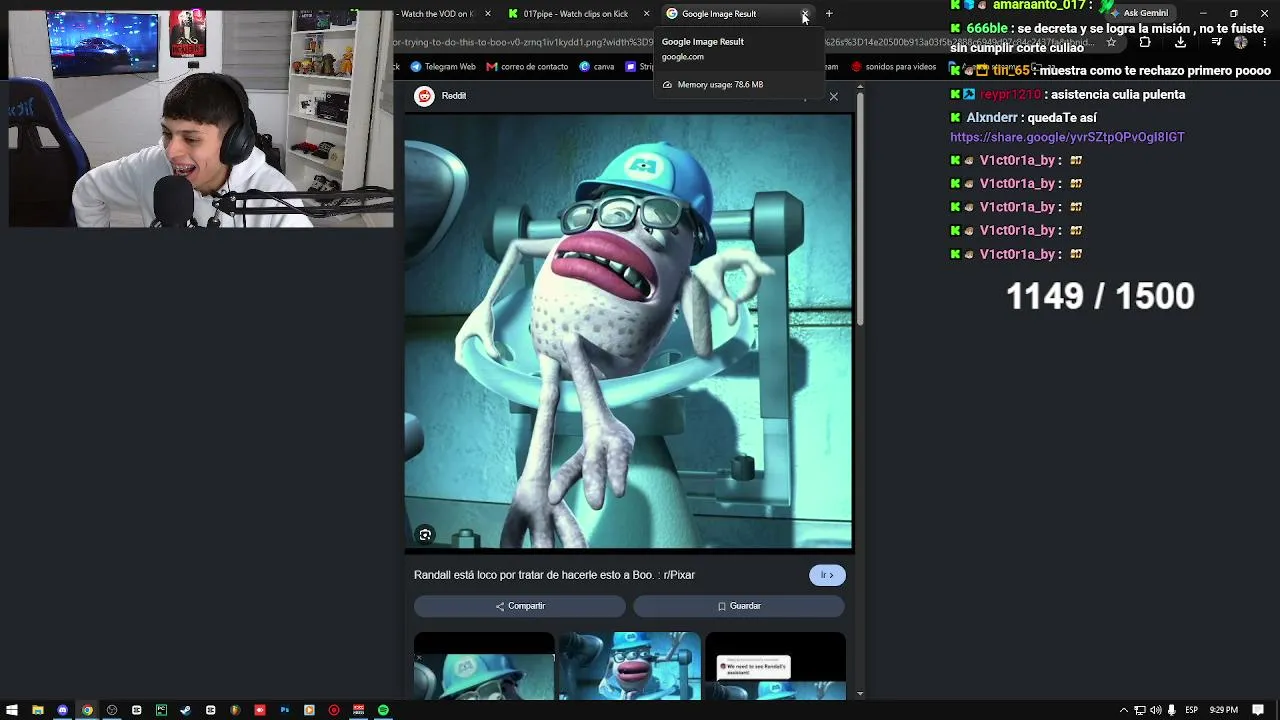Viewport: 1280px width, 720px height.
Task: Open the Chrome profile avatar
Action: 1241,42
